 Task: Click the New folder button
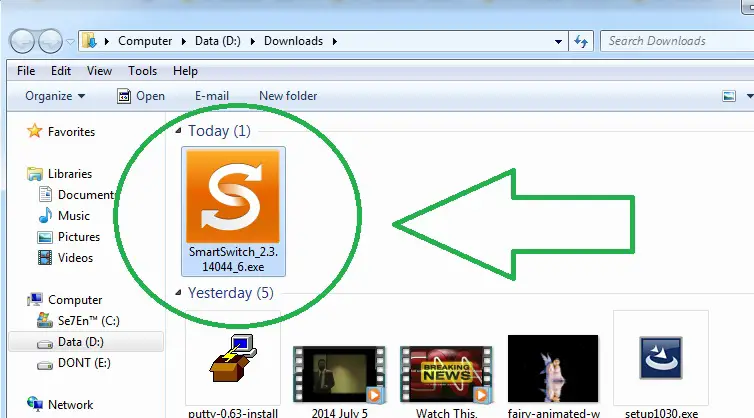[288, 96]
